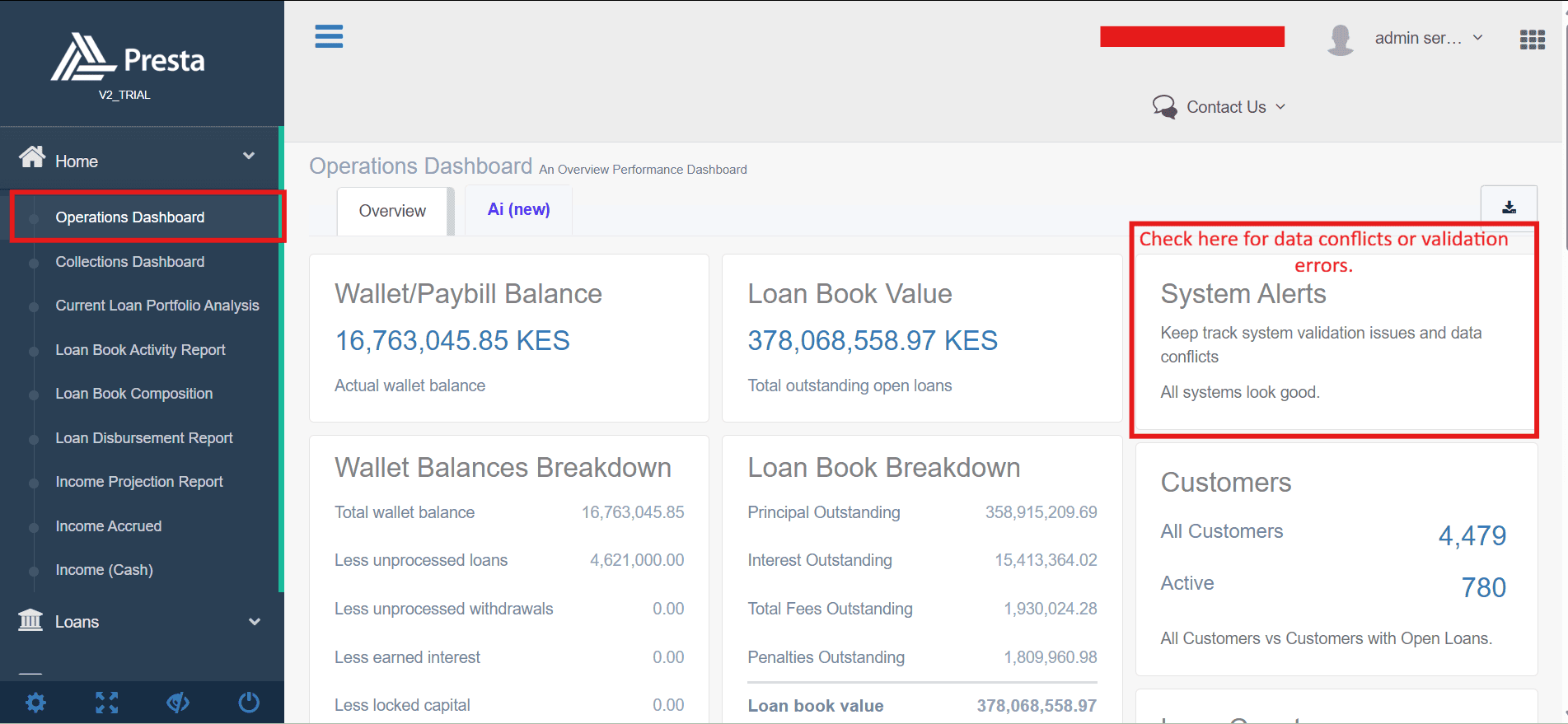Click Penalties Outstanding value 1,809,960.98
The image size is (1568, 724).
pos(1051,657)
